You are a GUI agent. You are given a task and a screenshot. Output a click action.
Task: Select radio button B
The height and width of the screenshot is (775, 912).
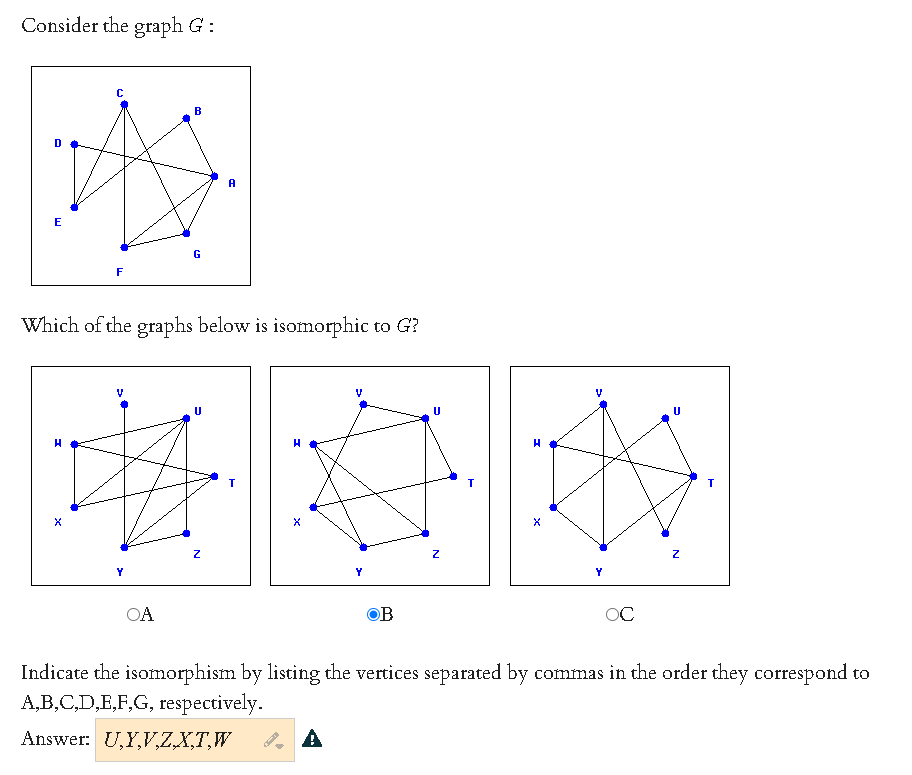tap(373, 615)
